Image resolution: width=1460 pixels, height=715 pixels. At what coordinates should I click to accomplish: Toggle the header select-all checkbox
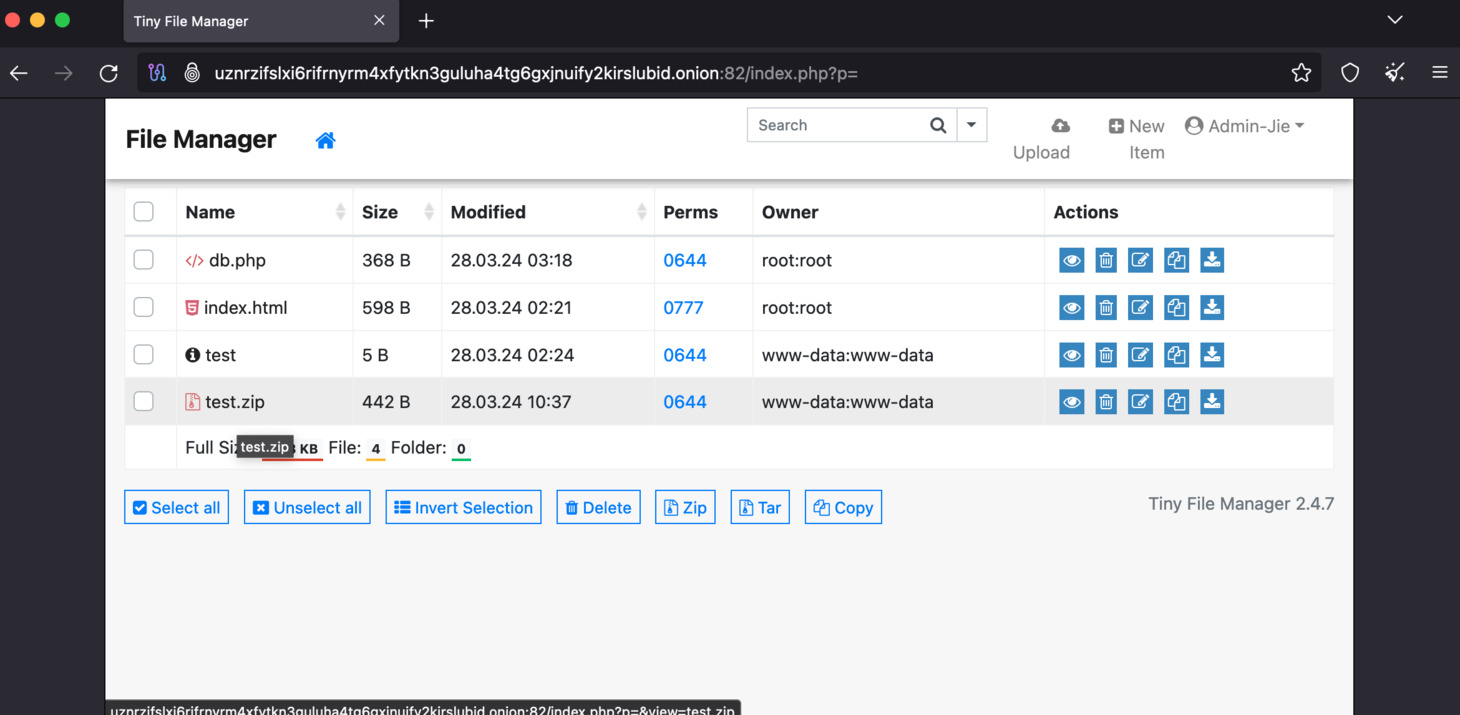(144, 212)
